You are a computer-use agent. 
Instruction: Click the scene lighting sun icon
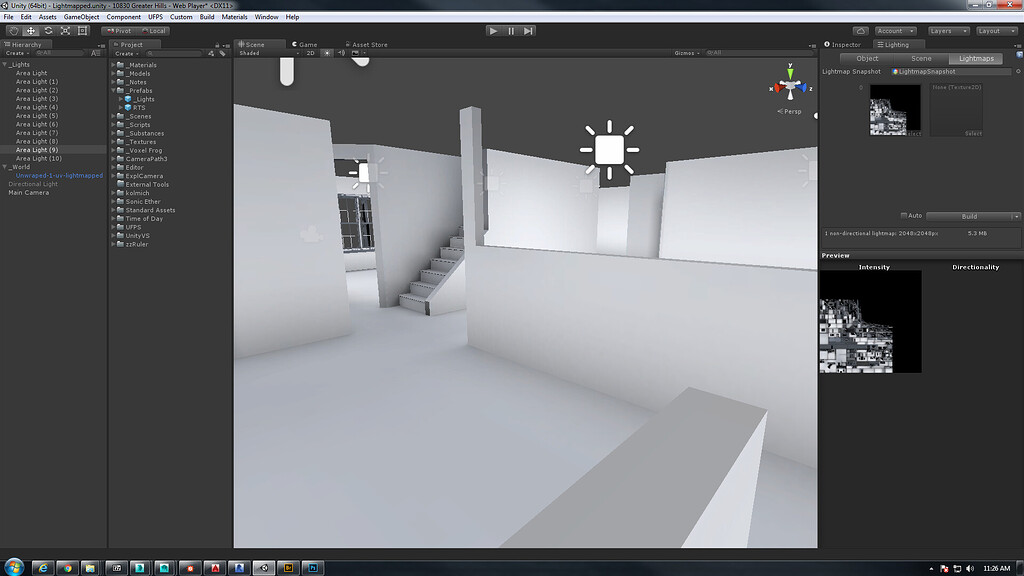click(x=326, y=51)
